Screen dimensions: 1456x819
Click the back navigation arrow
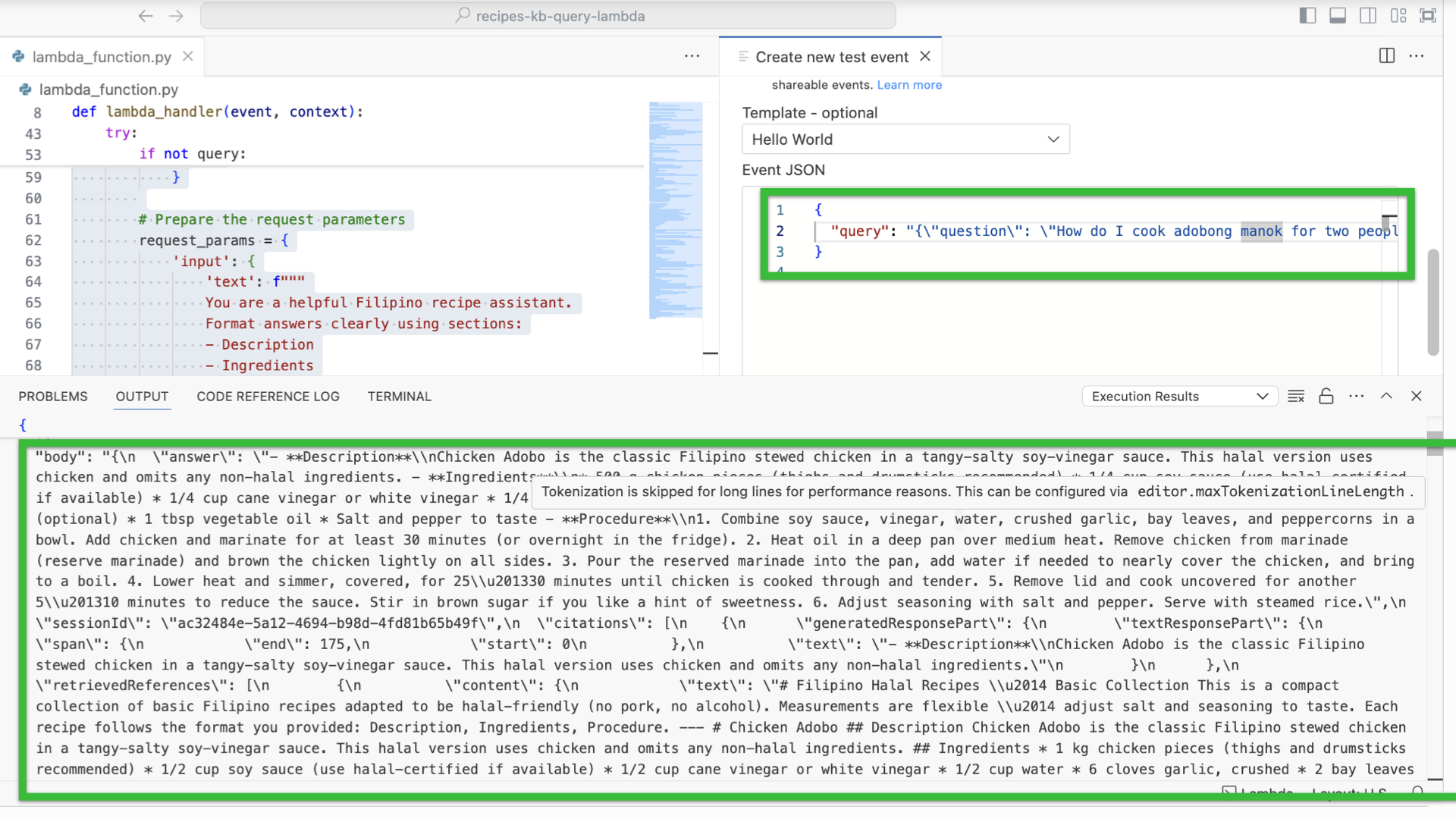coord(146,16)
